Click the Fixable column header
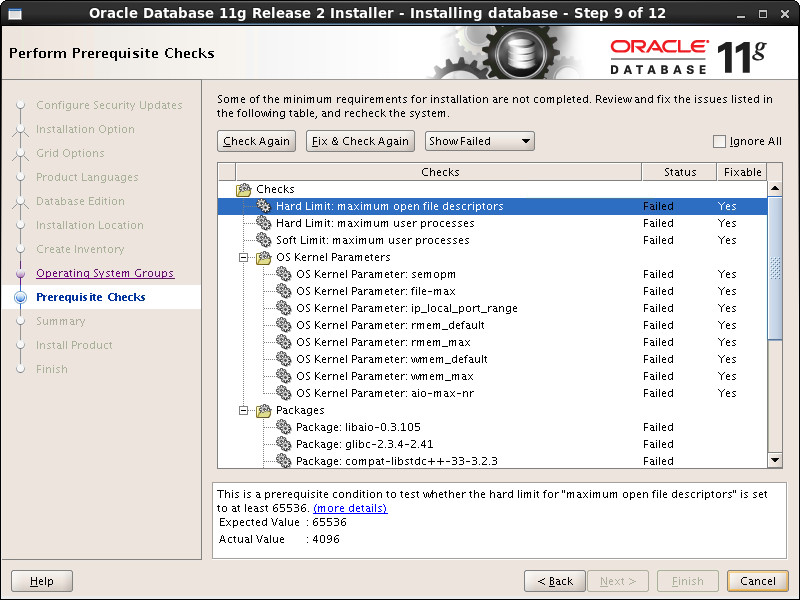 point(742,172)
